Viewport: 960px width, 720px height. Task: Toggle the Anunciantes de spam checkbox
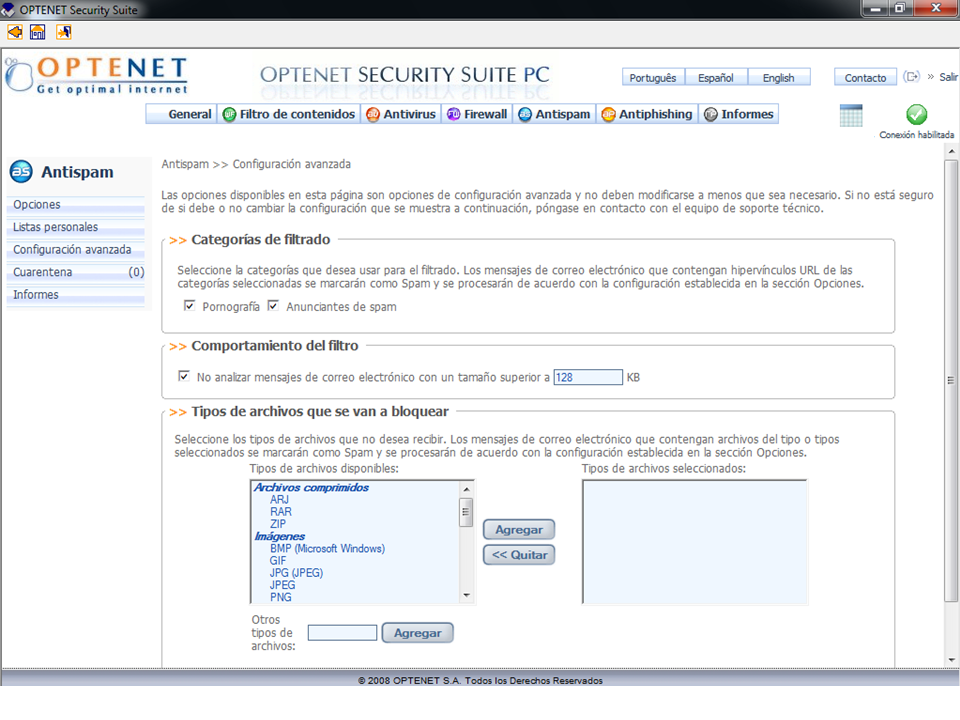point(273,306)
